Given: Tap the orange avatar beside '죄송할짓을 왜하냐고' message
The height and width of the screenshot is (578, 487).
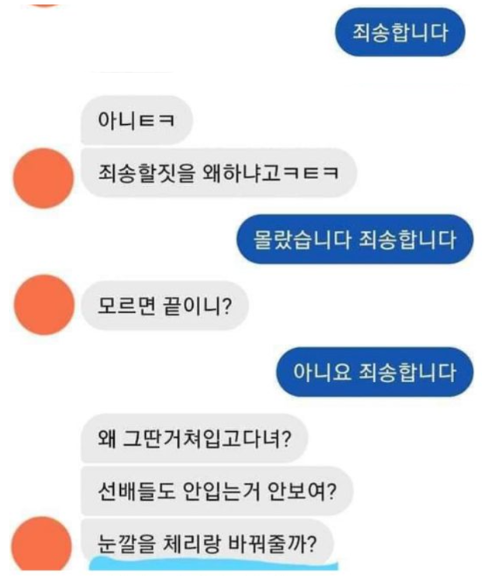Looking at the screenshot, I should (x=44, y=178).
